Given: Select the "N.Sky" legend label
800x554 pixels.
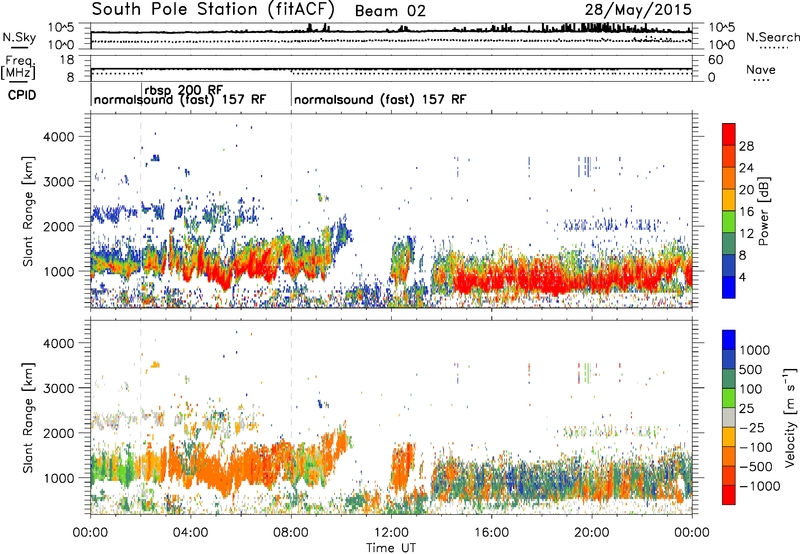Looking at the screenshot, I should point(19,37).
